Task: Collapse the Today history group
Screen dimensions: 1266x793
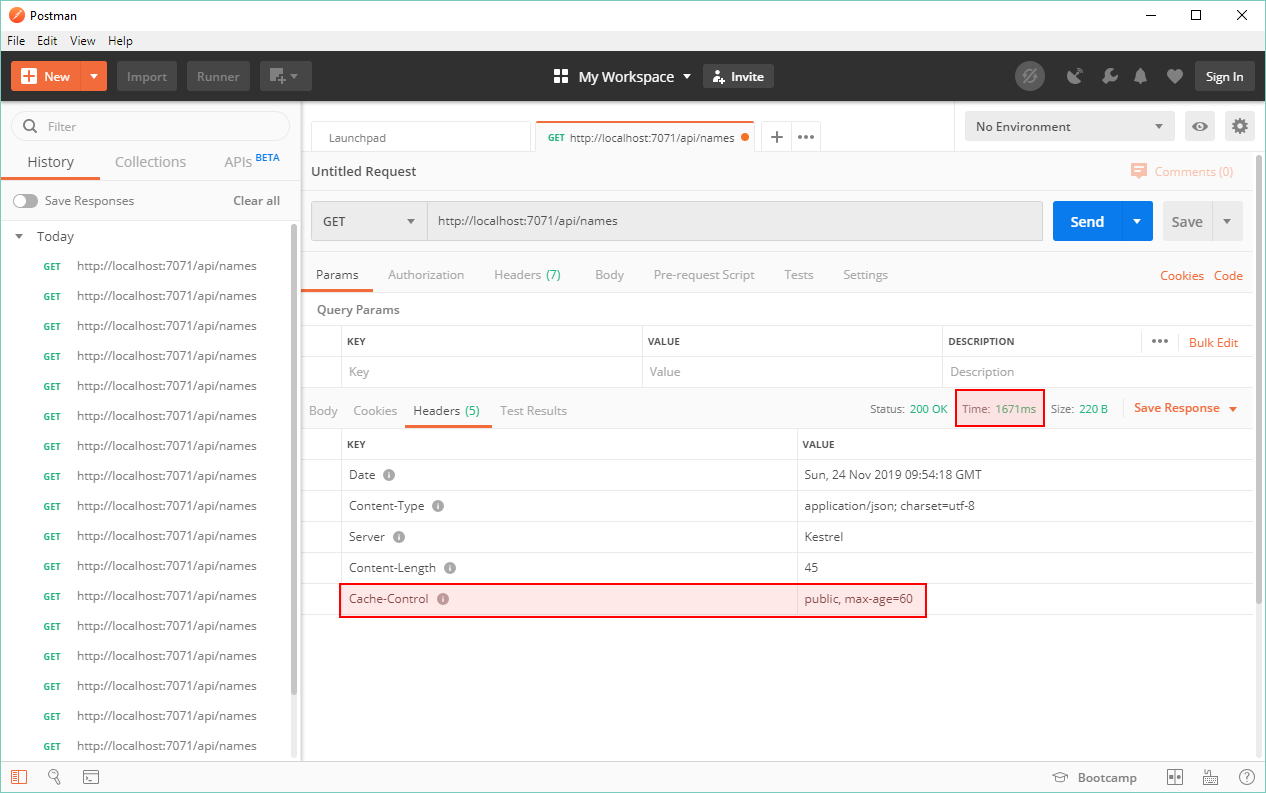Action: pyautogui.click(x=19, y=237)
